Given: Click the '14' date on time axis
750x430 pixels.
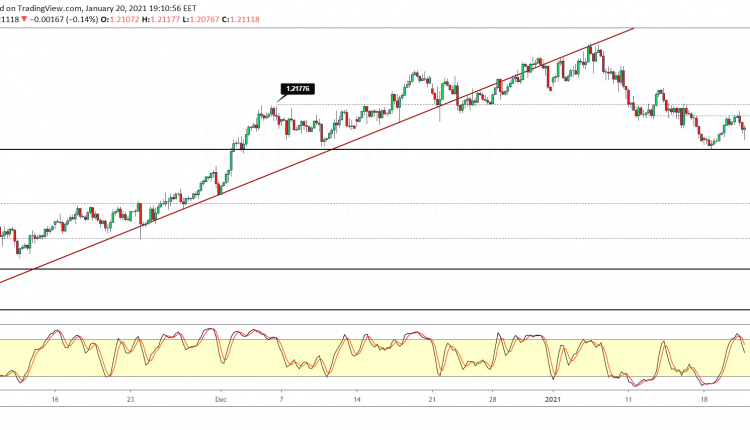Looking at the screenshot, I should (357, 399).
